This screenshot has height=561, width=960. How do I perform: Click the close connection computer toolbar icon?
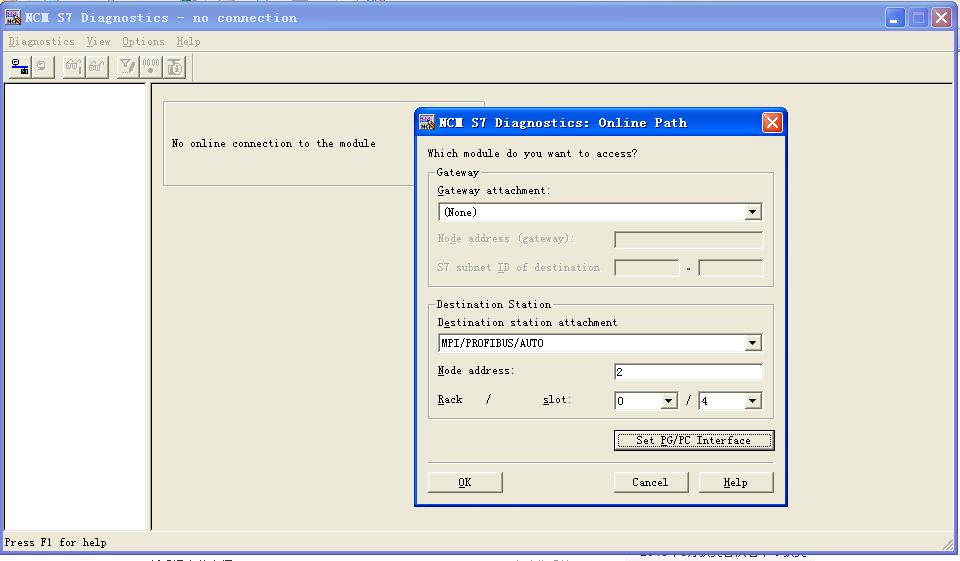[43, 67]
